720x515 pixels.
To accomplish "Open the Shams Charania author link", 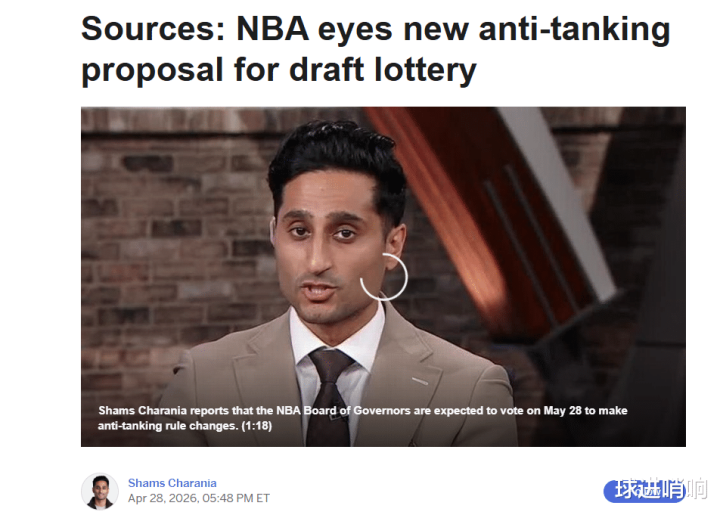I will click(172, 483).
